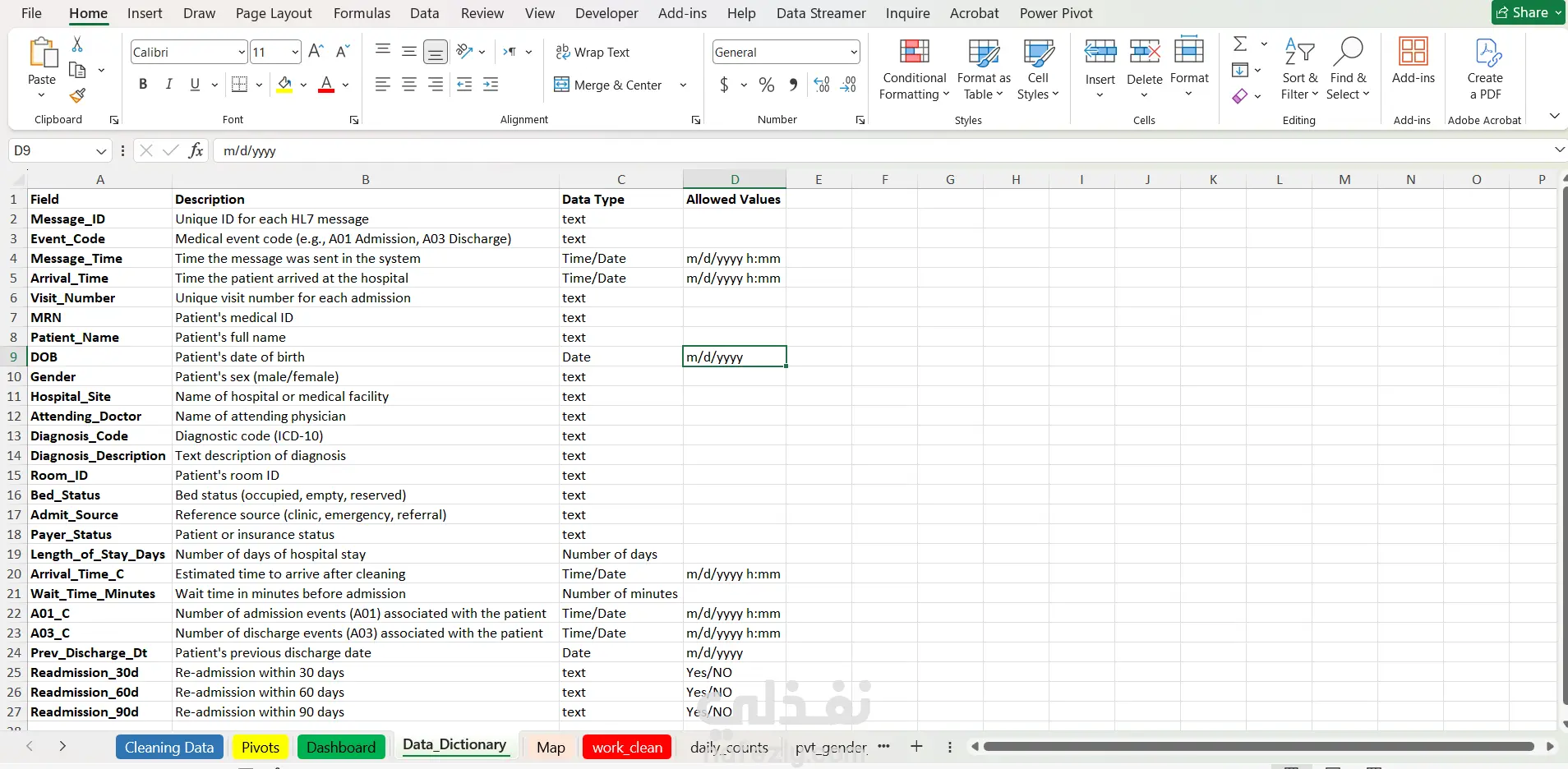Screen dimensions: 1568x769
Task: Align text to the left
Action: pyautogui.click(x=382, y=85)
